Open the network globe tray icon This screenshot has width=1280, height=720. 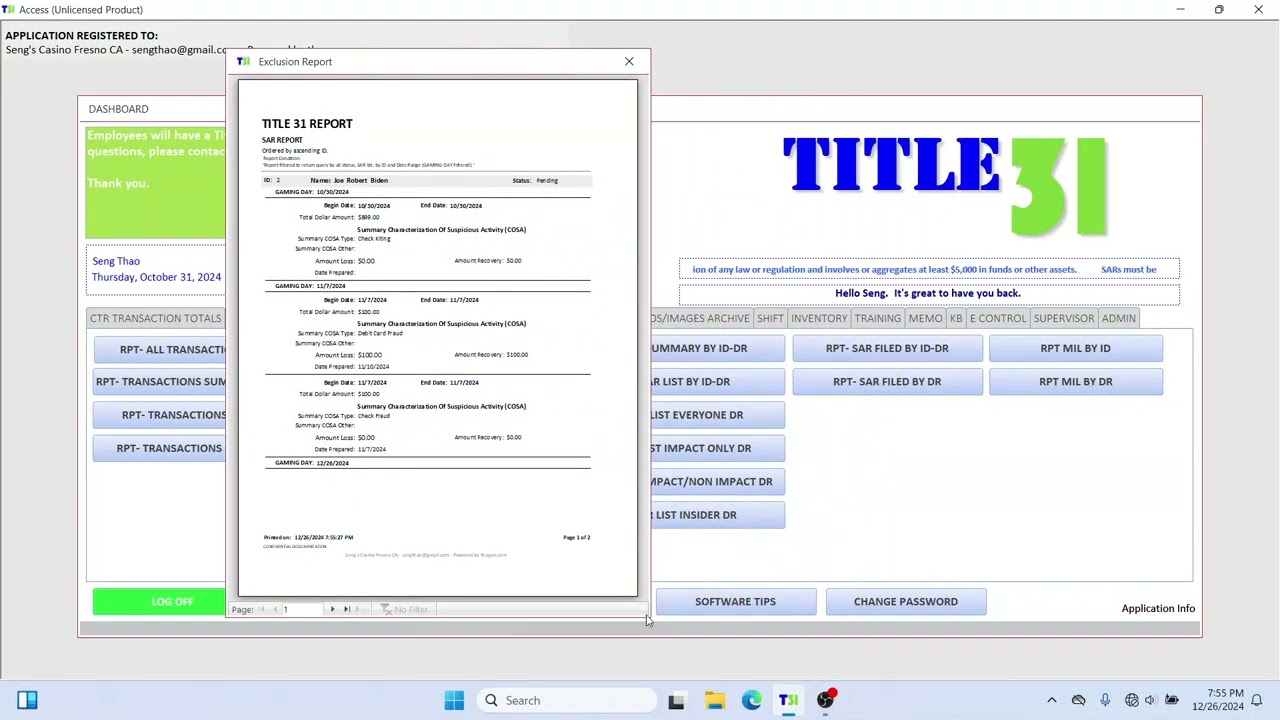[x=1132, y=700]
